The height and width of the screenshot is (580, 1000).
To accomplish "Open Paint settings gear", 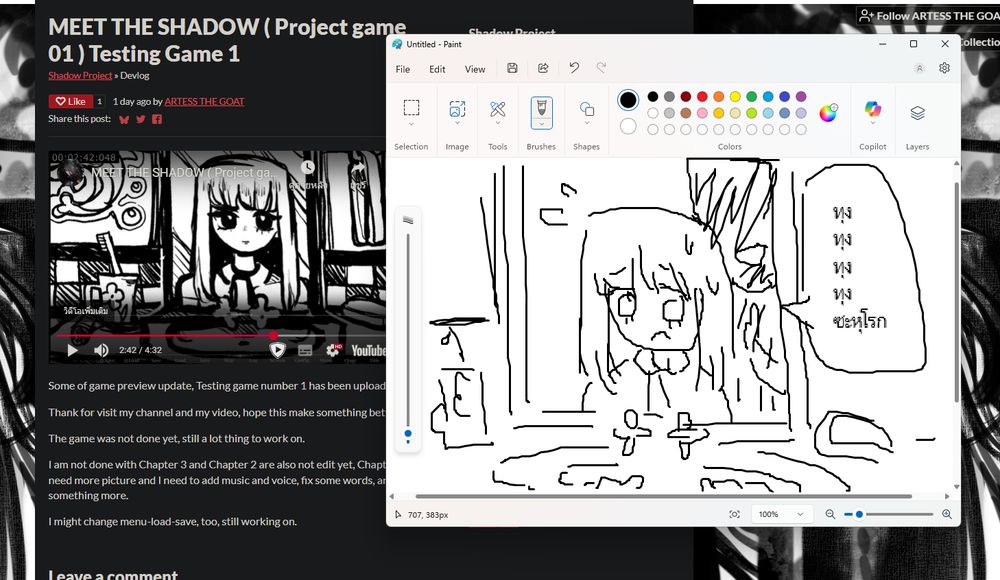I will click(x=945, y=68).
